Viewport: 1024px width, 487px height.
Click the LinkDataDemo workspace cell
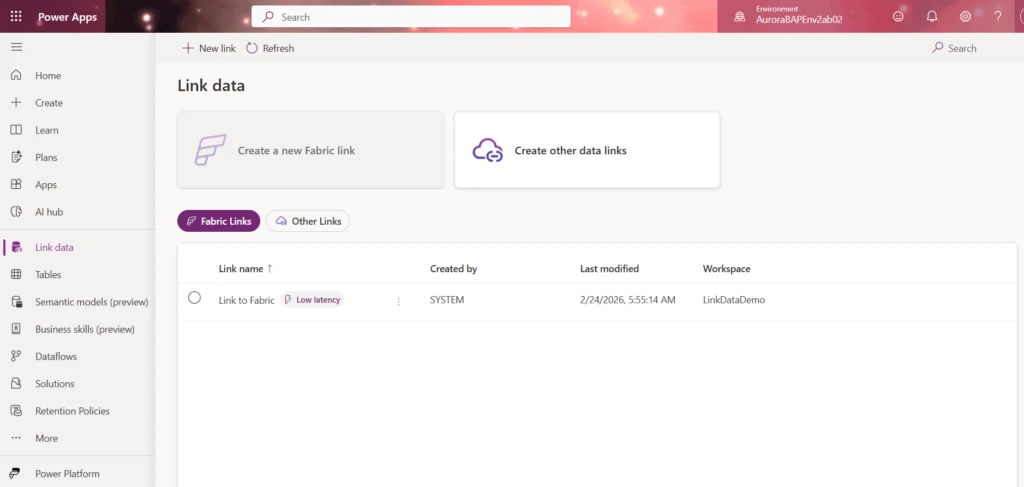[x=733, y=300]
